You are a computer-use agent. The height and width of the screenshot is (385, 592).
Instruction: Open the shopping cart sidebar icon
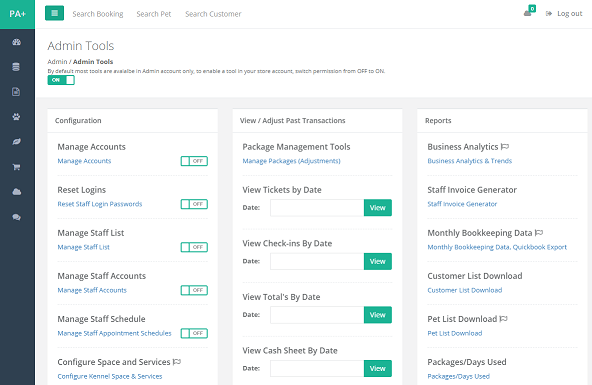pos(16,167)
